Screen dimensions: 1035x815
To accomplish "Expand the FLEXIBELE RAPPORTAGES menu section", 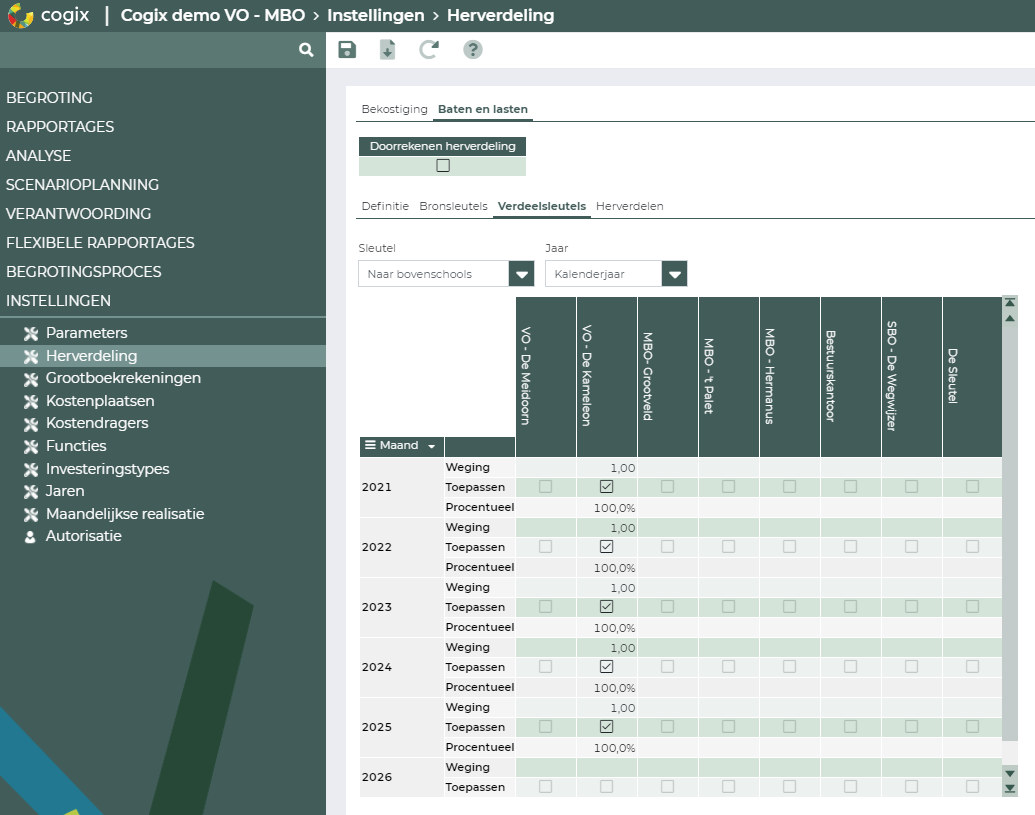I will 100,243.
